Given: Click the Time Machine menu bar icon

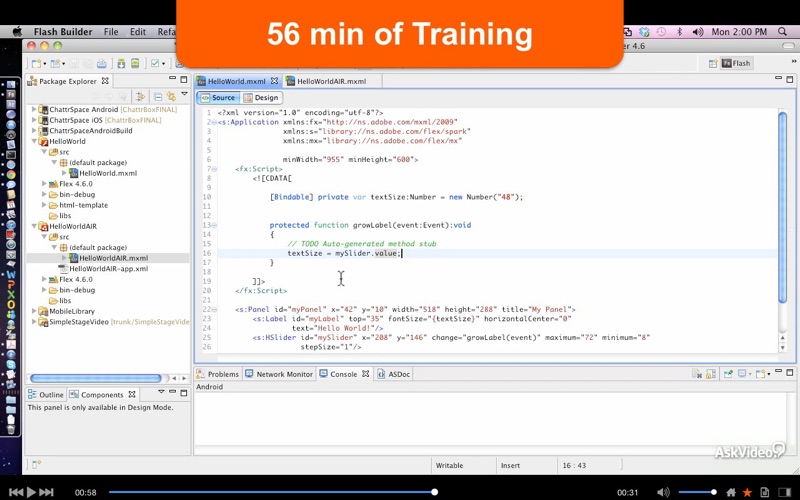Looking at the screenshot, I should point(661,32).
